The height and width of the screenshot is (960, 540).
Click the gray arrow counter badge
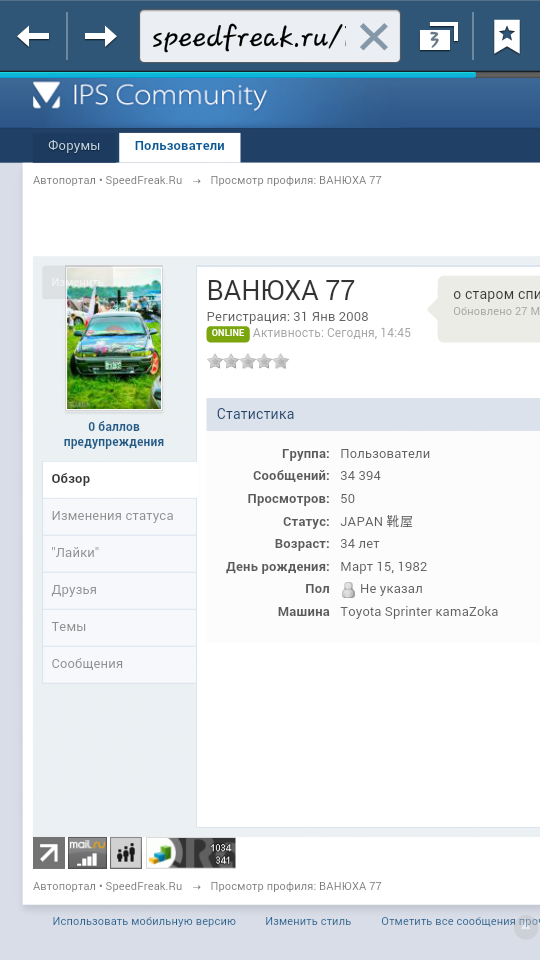click(49, 853)
